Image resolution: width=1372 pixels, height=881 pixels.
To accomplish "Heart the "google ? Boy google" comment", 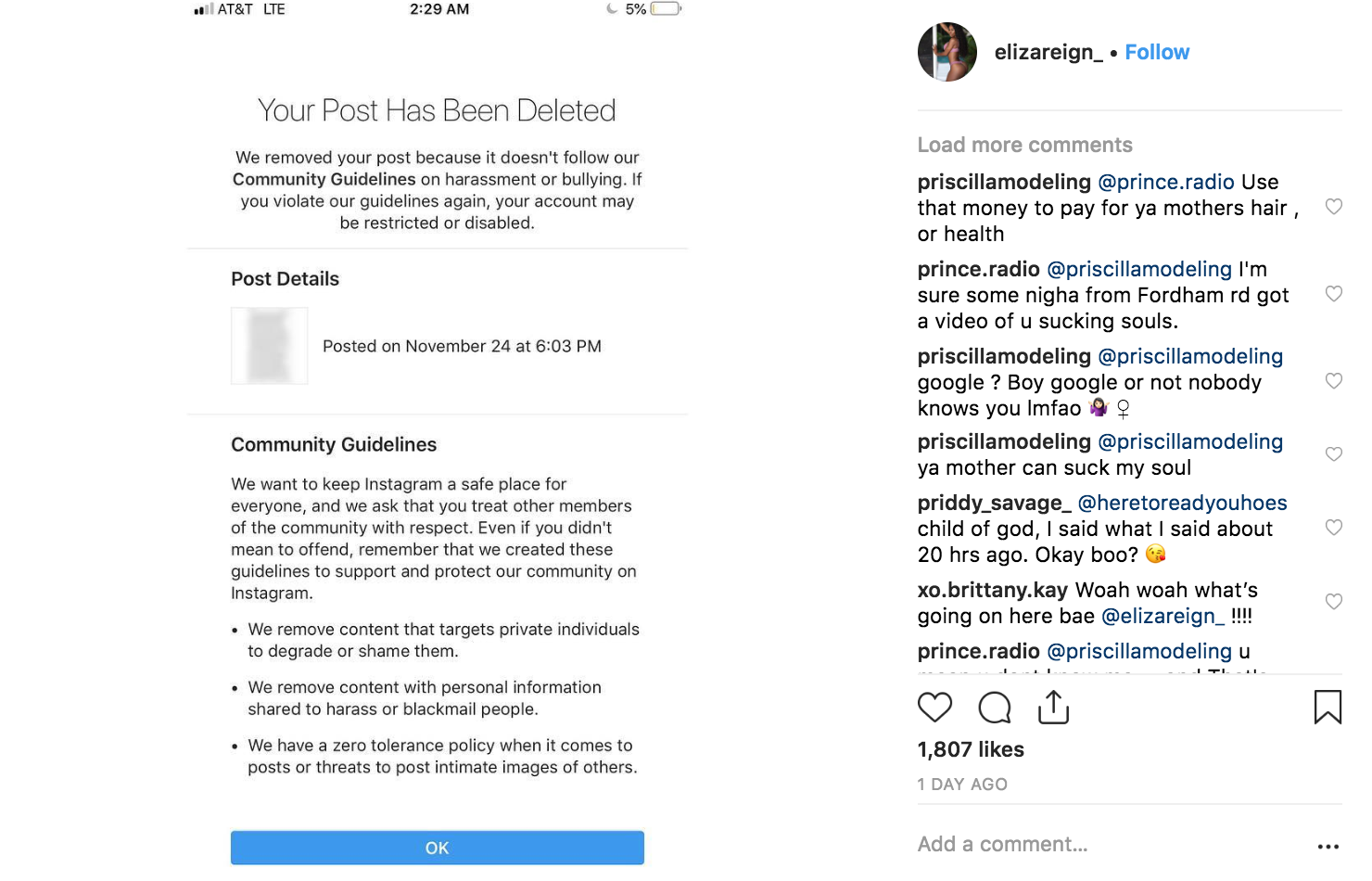I will 1334,381.
